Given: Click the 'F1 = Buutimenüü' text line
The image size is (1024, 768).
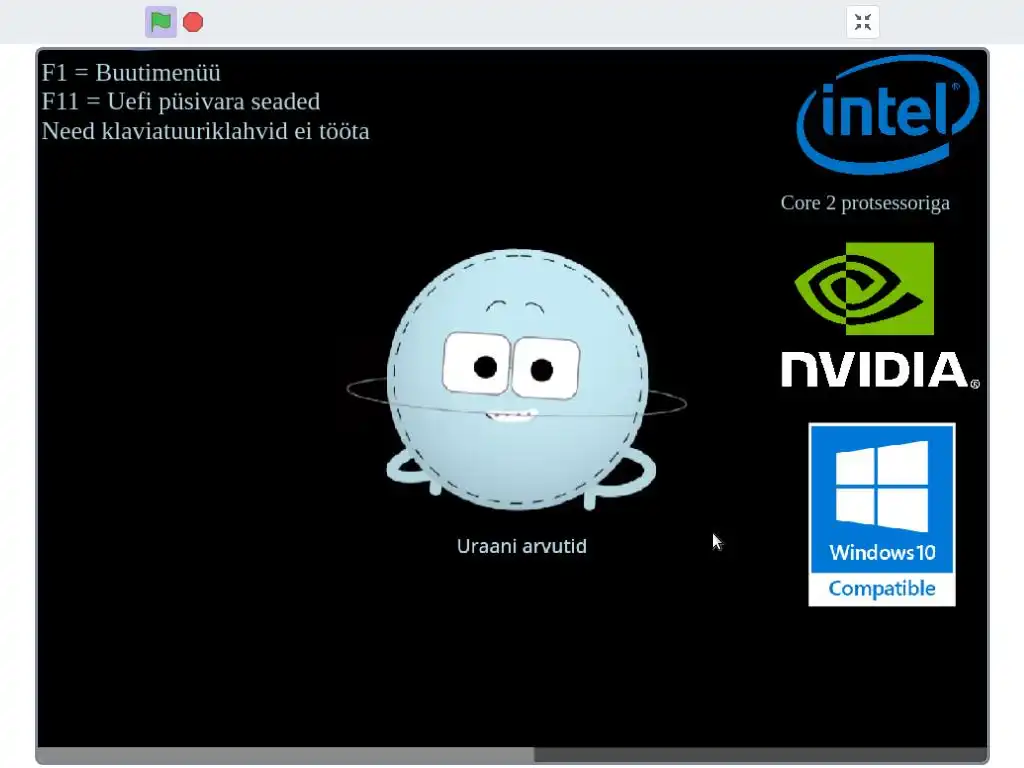Looking at the screenshot, I should tap(131, 72).
